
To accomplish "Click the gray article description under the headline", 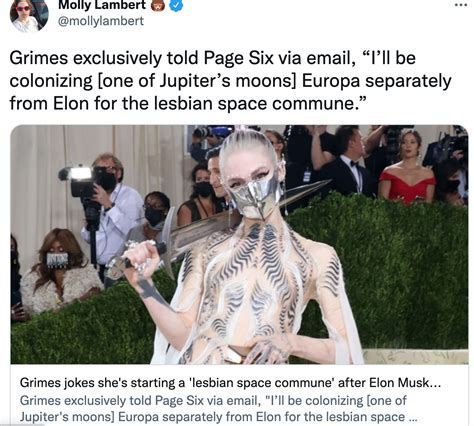I will pyautogui.click(x=218, y=409).
